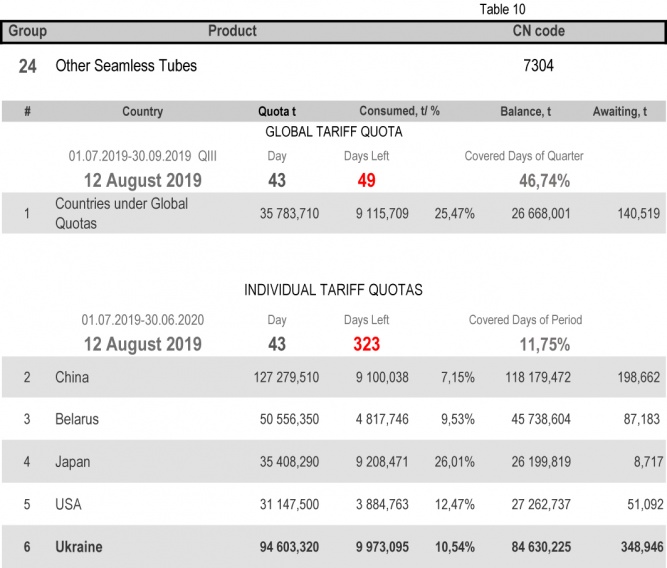
Task: Select the Consumed, t/ % column header
Action: tap(400, 112)
